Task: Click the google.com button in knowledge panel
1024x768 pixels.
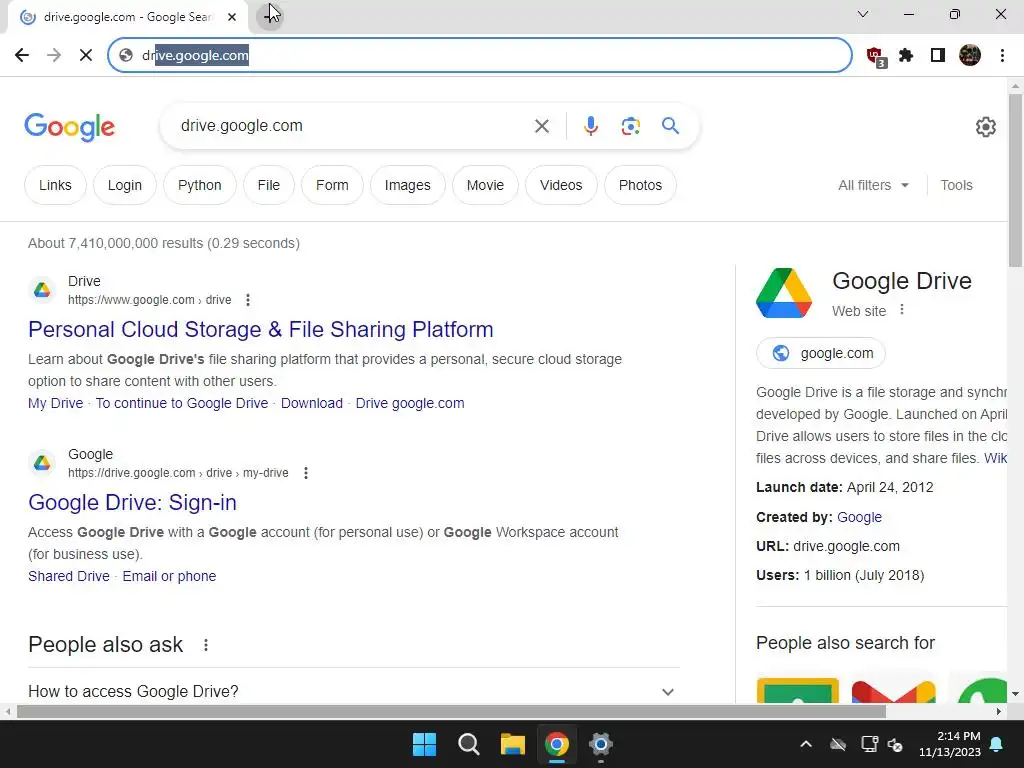Action: click(821, 353)
